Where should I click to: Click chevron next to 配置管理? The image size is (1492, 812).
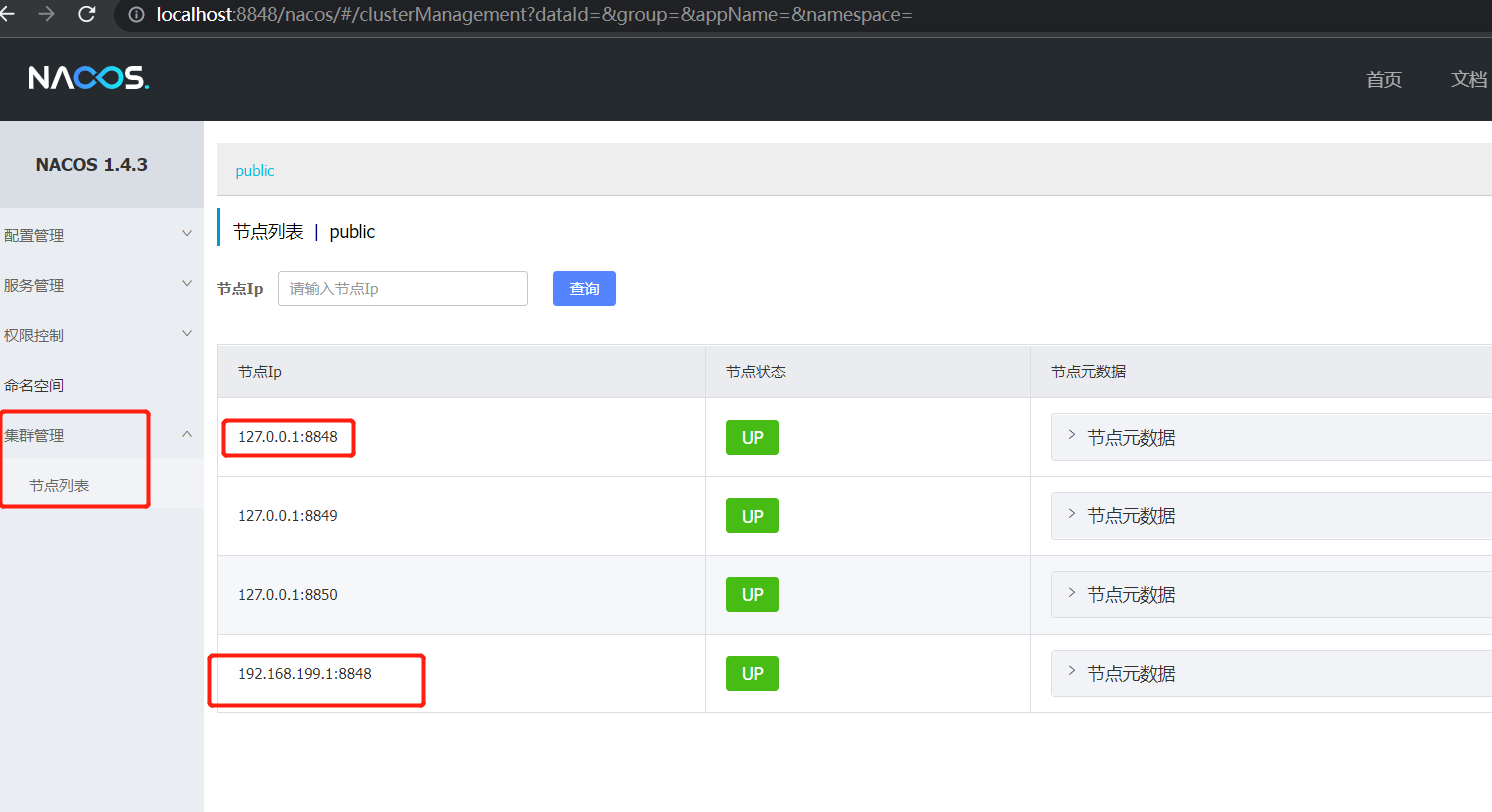coord(187,233)
